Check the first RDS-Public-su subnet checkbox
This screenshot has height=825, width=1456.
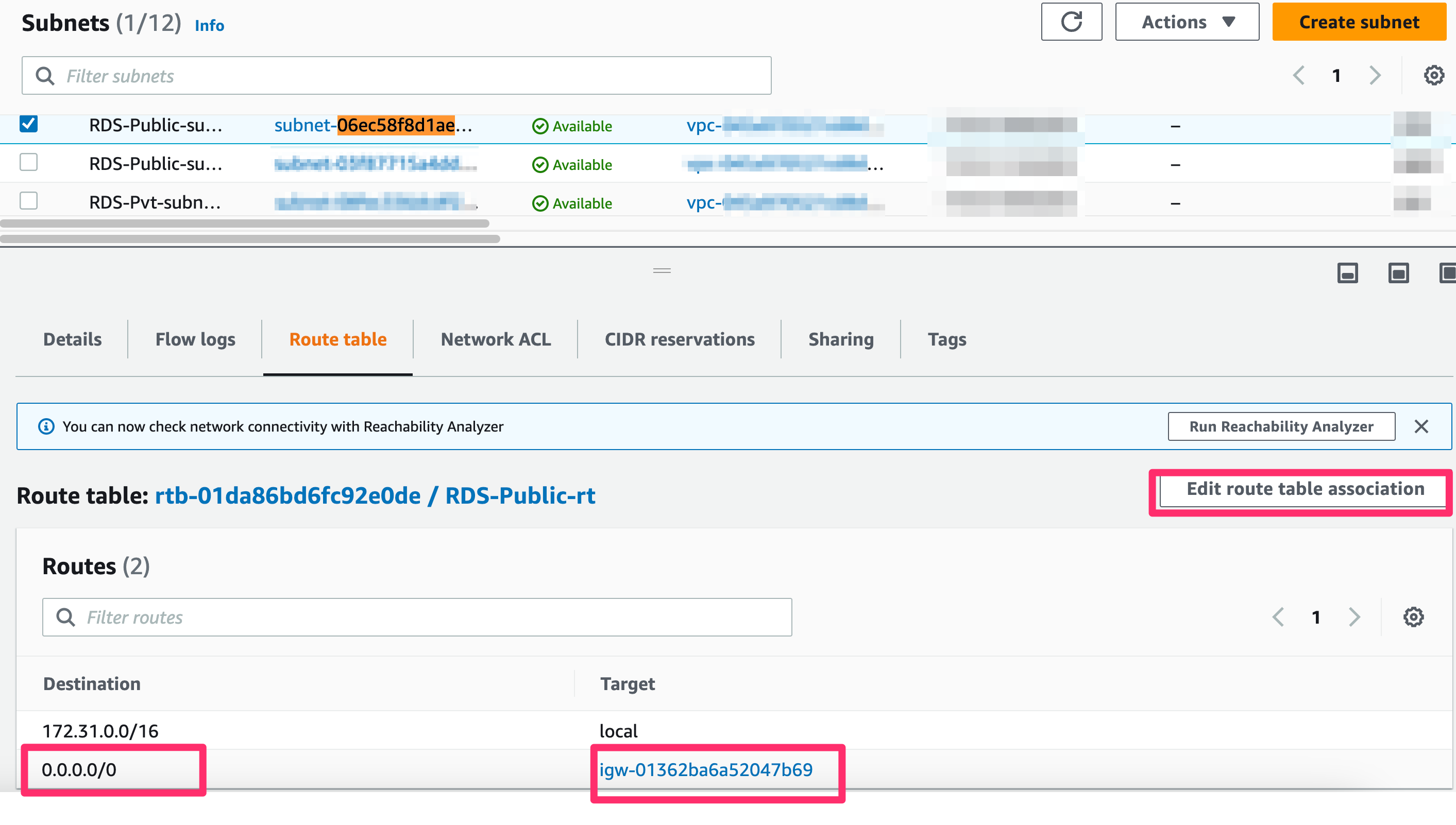click(28, 124)
